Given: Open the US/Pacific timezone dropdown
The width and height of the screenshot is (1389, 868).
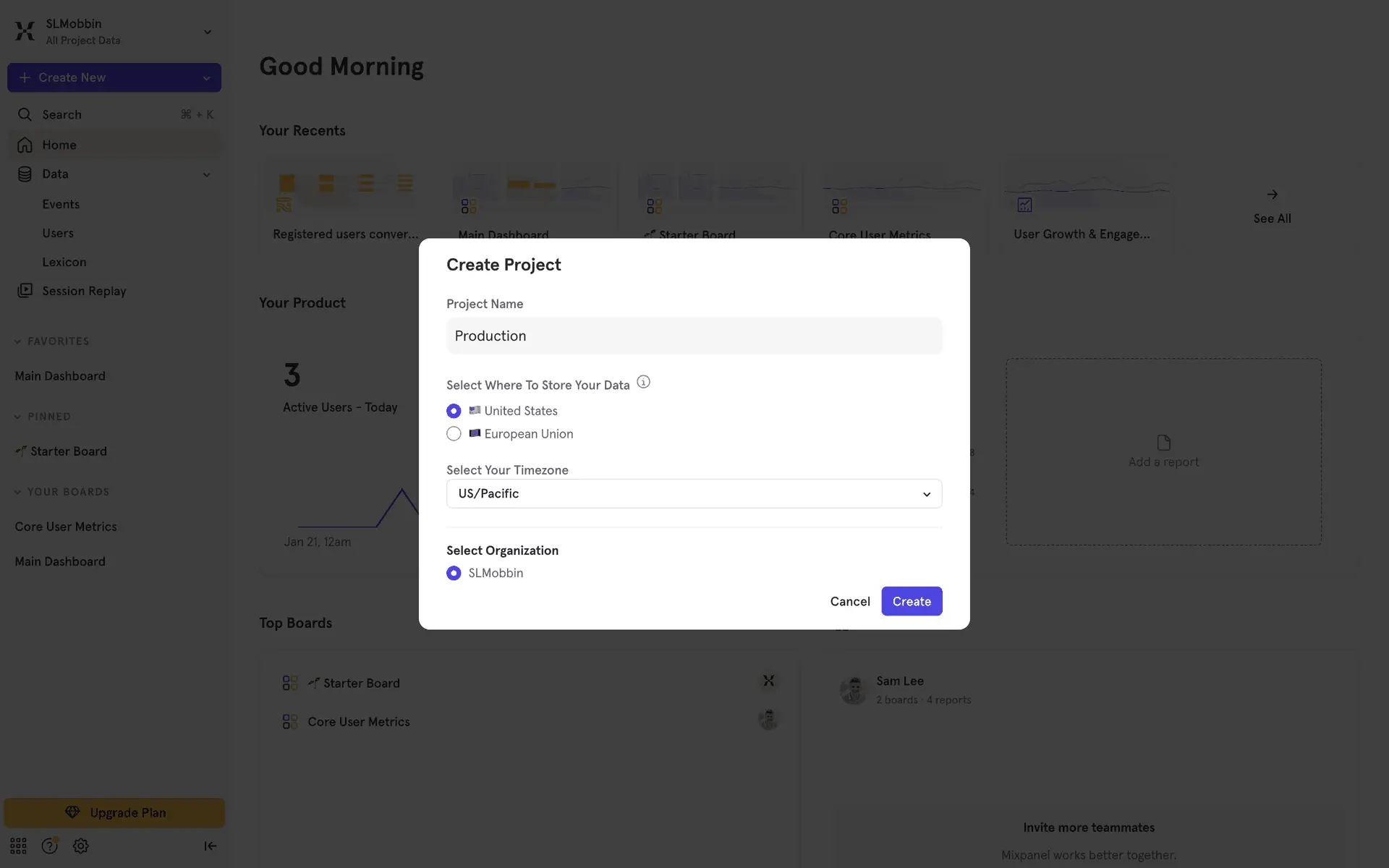Looking at the screenshot, I should 694,494.
